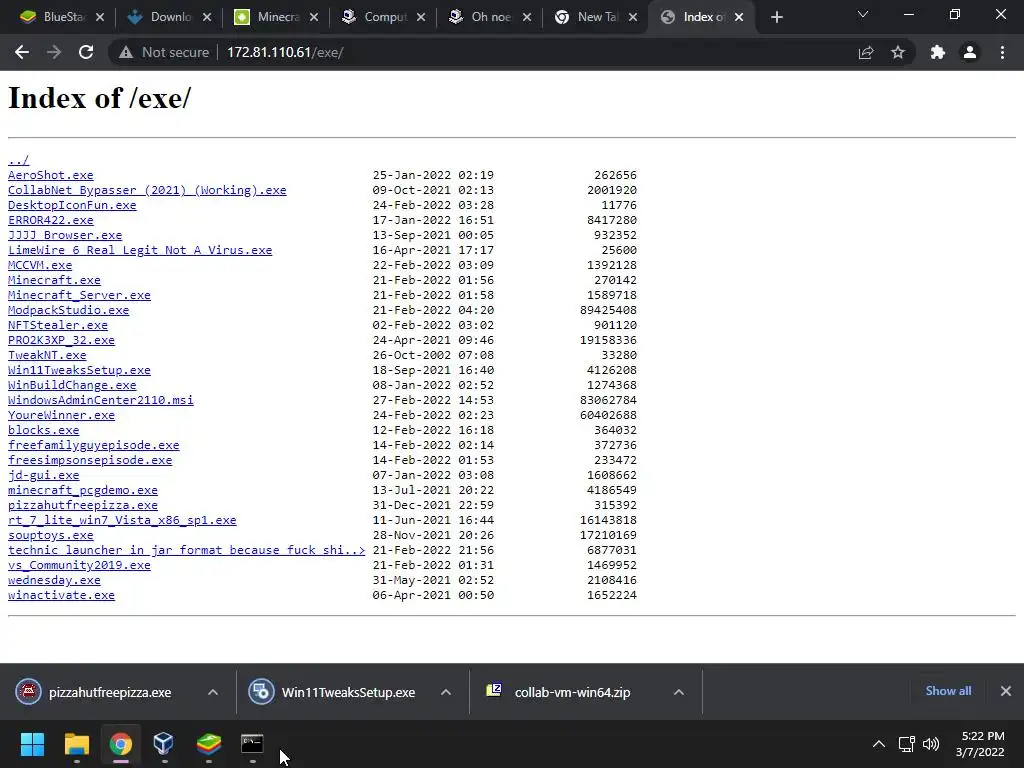This screenshot has height=768, width=1024.
Task: Download AeroShot.exe
Action: pos(50,175)
